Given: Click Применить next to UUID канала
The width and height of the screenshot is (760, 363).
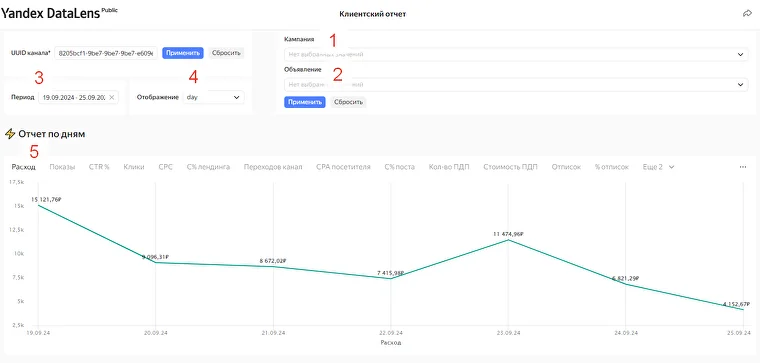Looking at the screenshot, I should coord(183,53).
